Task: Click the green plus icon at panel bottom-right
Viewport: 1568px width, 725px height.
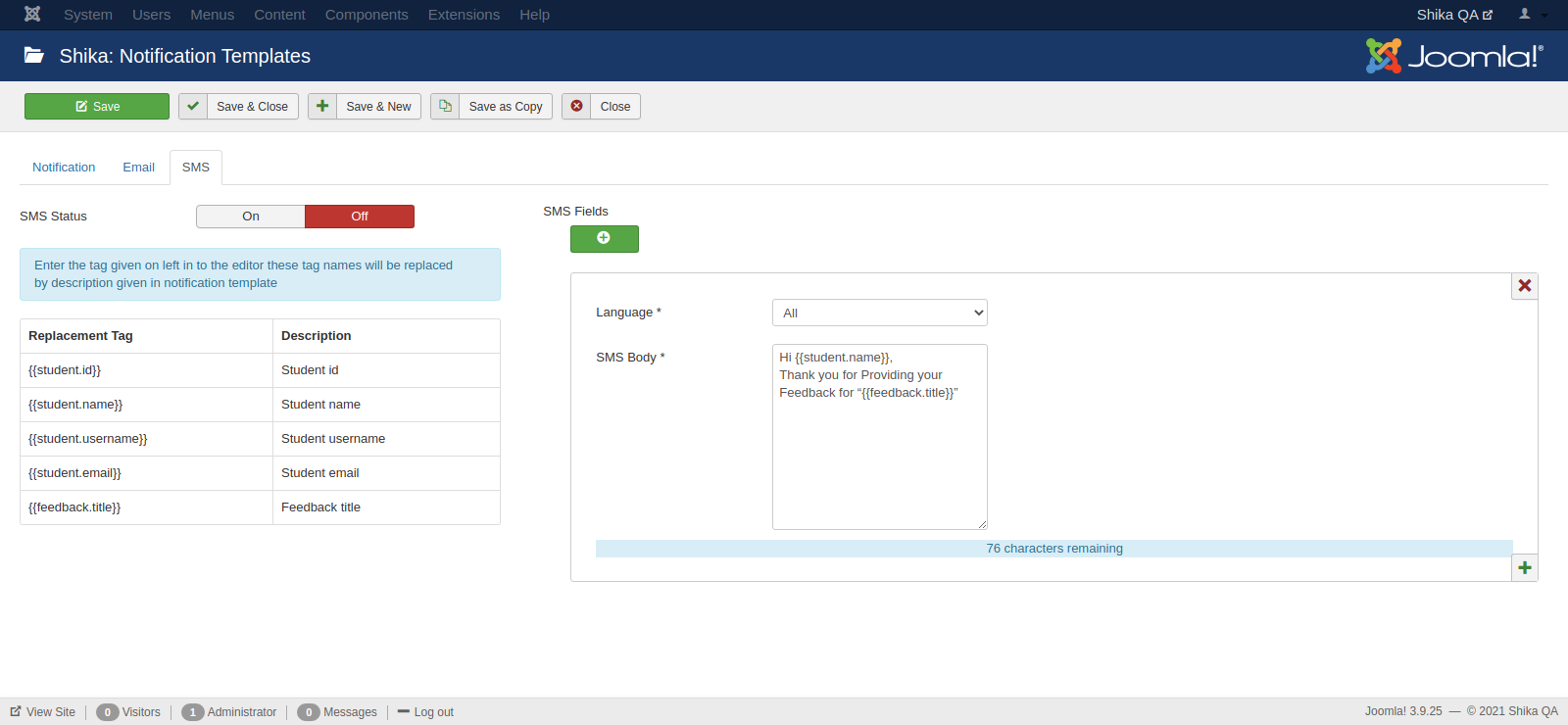Action: tap(1524, 568)
